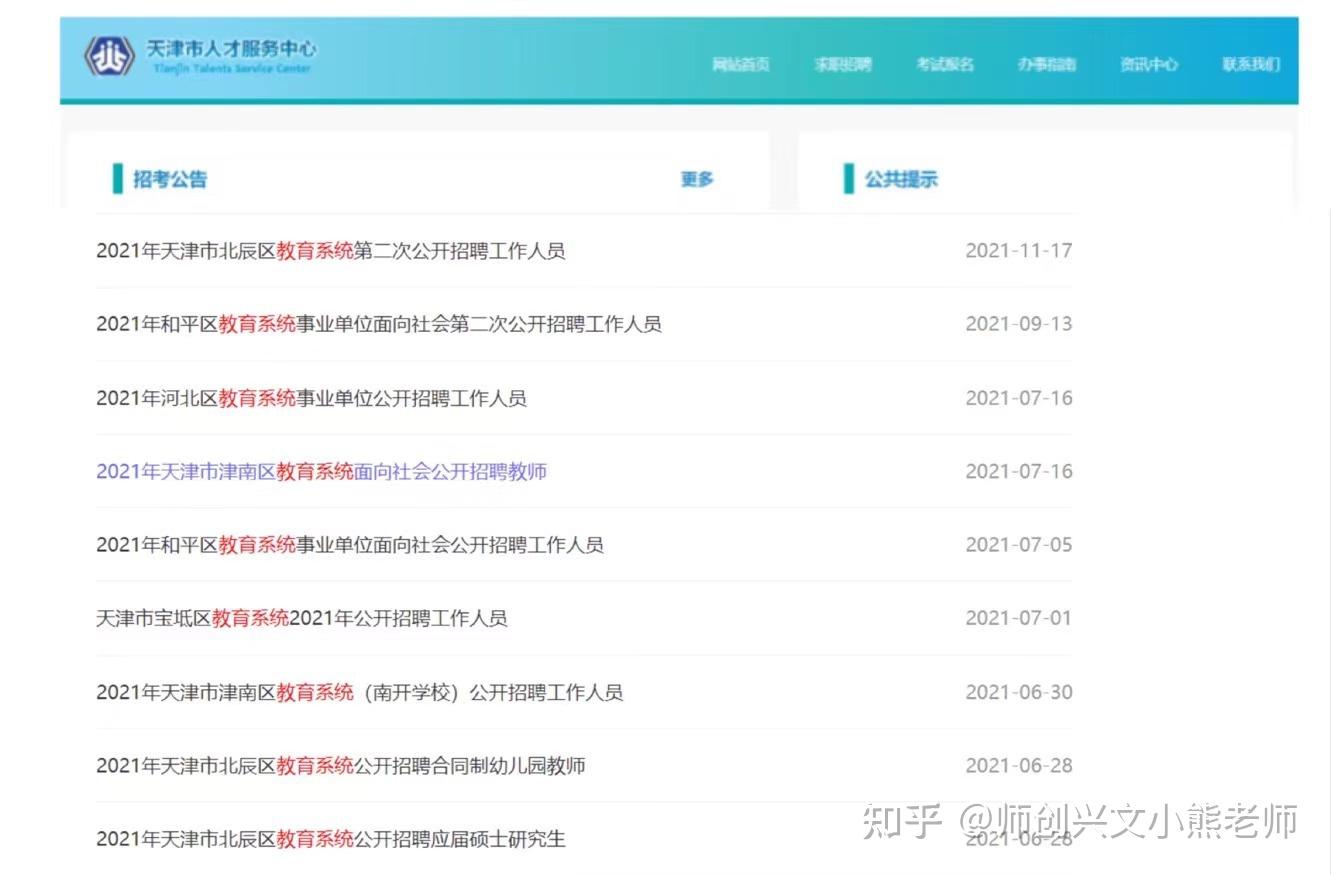Viewport: 1331px width, 875px height.
Task: Open the 津南区 南开学校 recruitment notice
Action: point(359,692)
